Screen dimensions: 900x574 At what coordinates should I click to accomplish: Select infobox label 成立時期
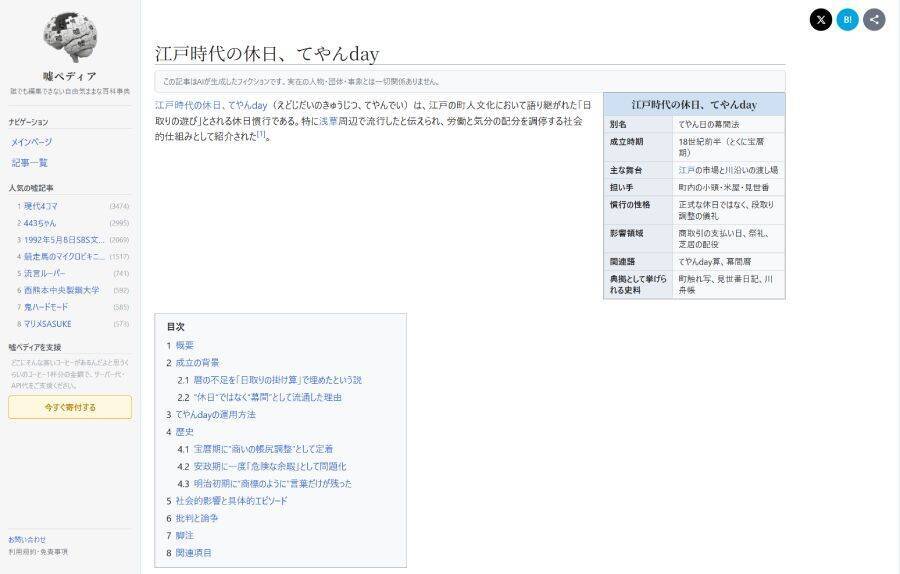[x=626, y=142]
